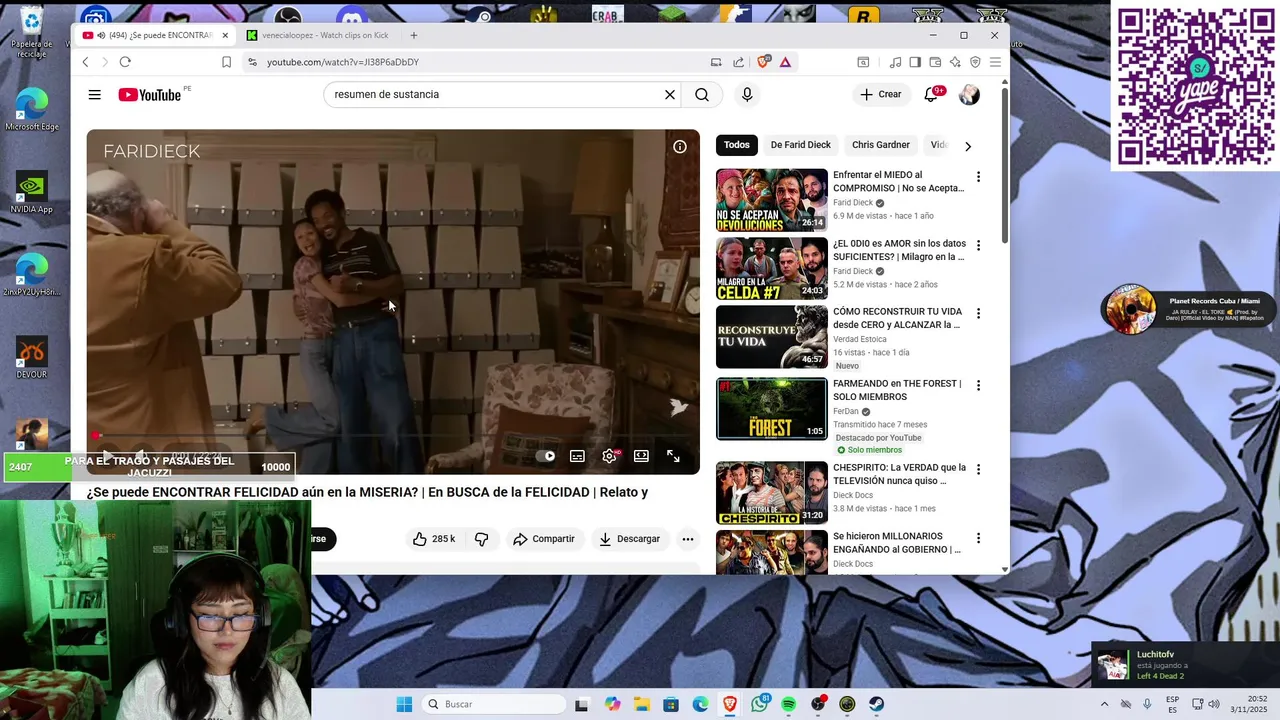Seek using the video progress bar
Screen dimensions: 1280x720
[x=393, y=436]
